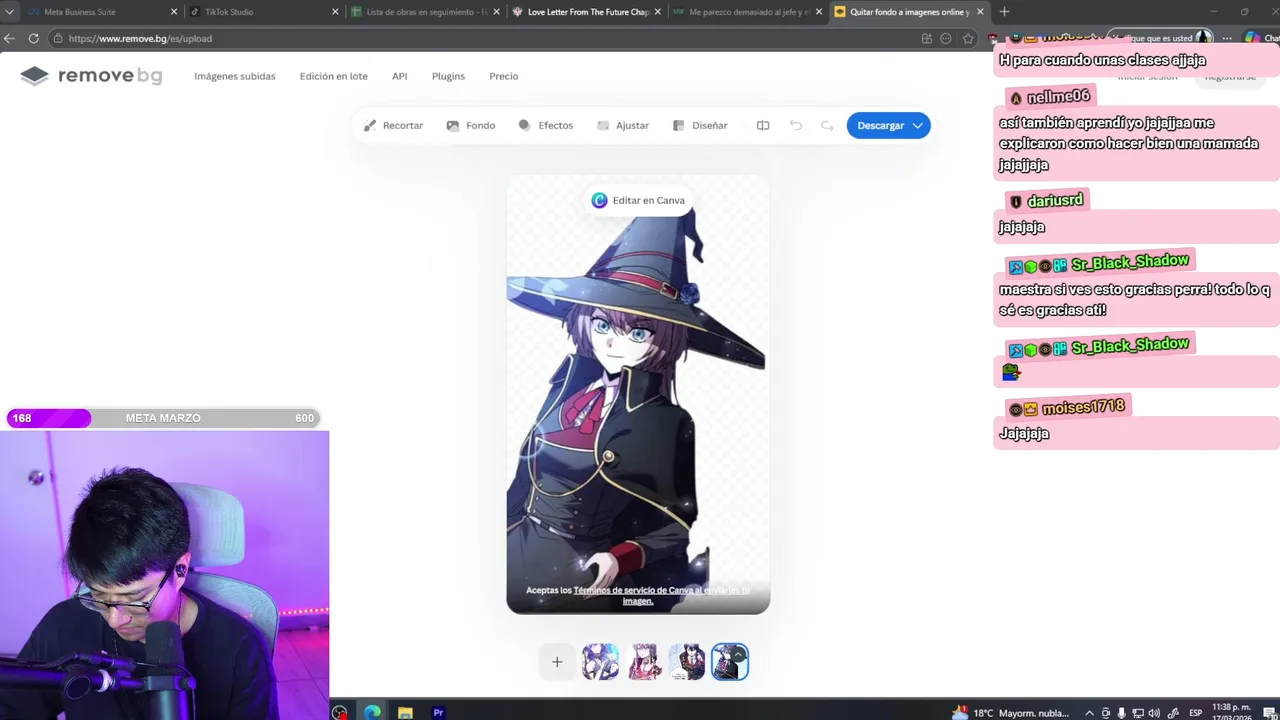Bookmark page with star icon
Screen dimensions: 1280x720
pos(968,38)
